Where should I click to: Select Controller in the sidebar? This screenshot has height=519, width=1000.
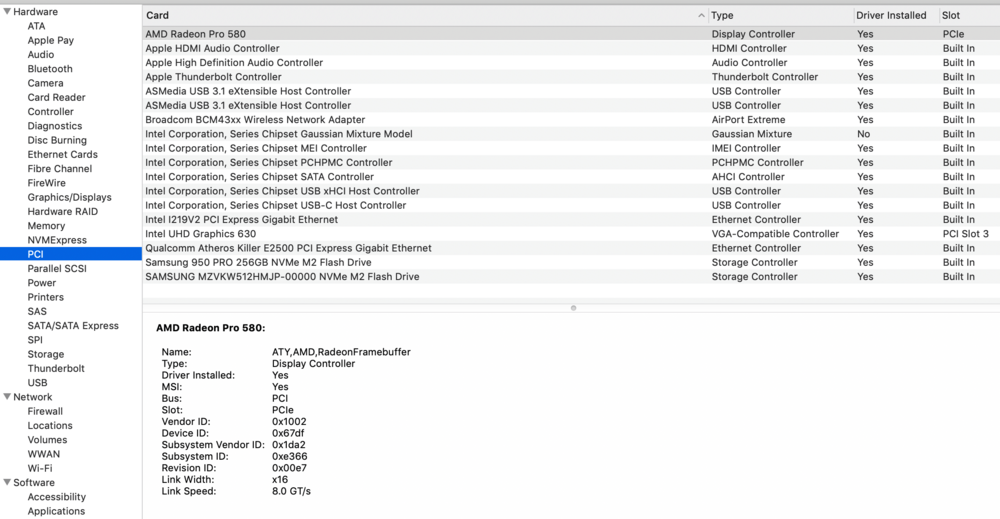click(x=50, y=112)
